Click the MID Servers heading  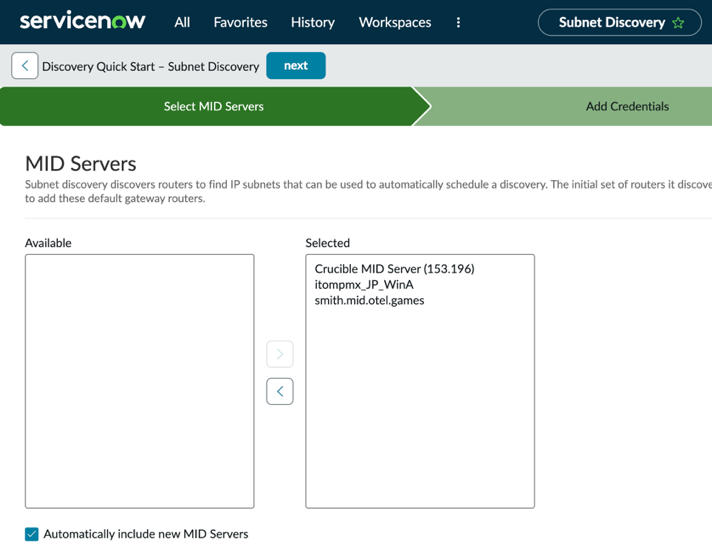pos(80,163)
